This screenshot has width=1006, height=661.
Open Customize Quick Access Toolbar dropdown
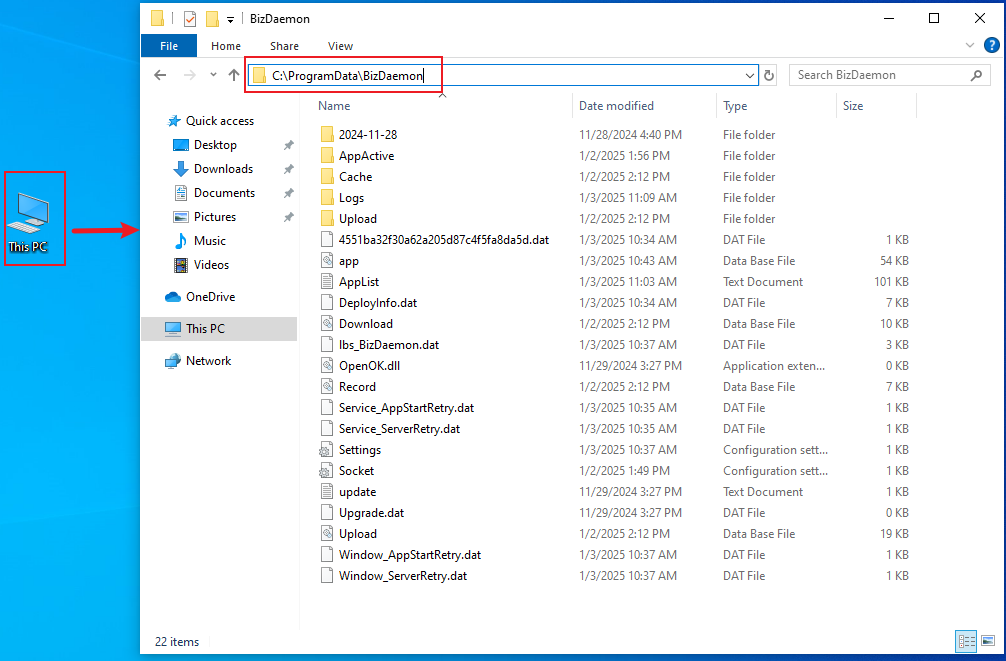(x=230, y=19)
